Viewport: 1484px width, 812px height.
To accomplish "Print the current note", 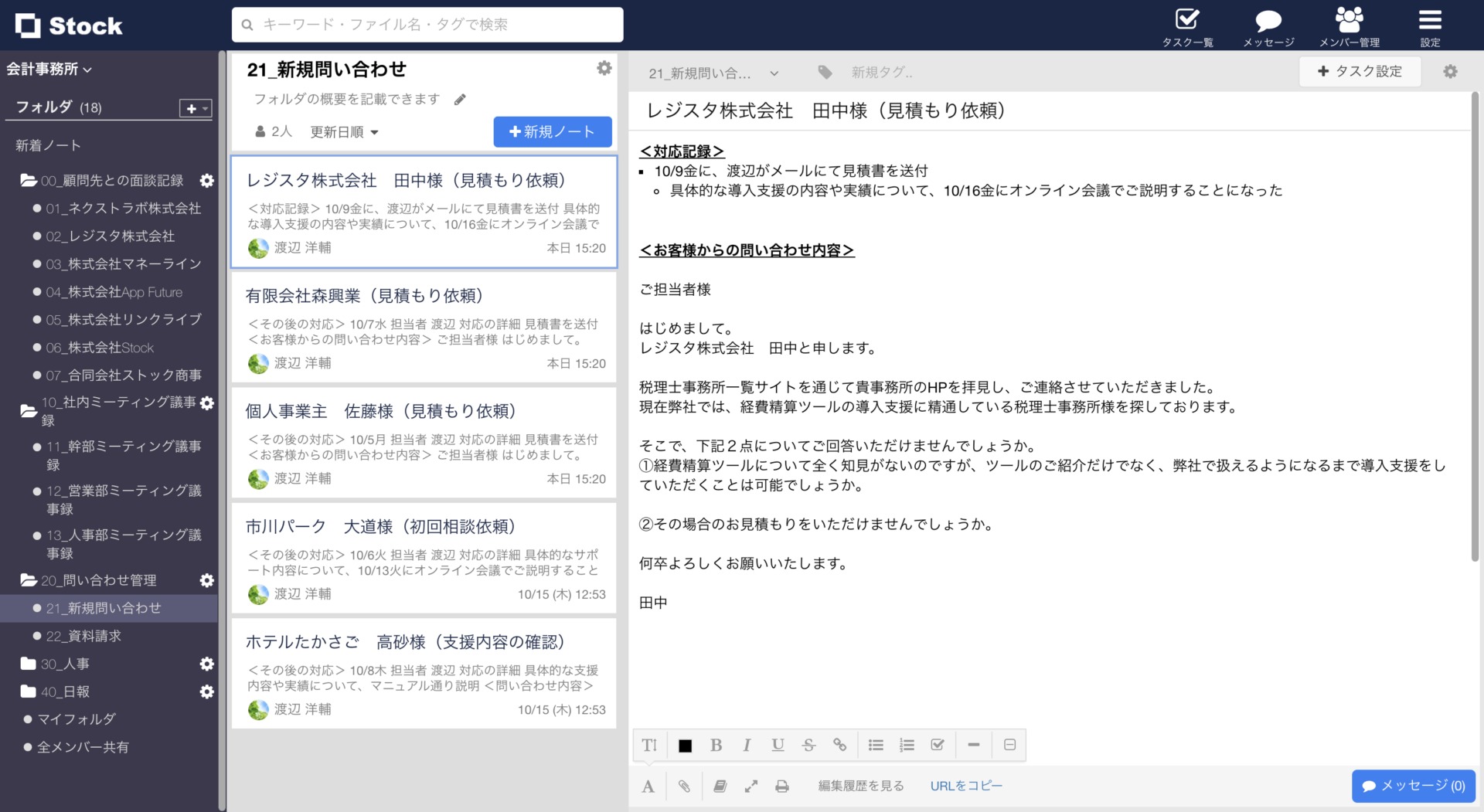I will (x=782, y=787).
